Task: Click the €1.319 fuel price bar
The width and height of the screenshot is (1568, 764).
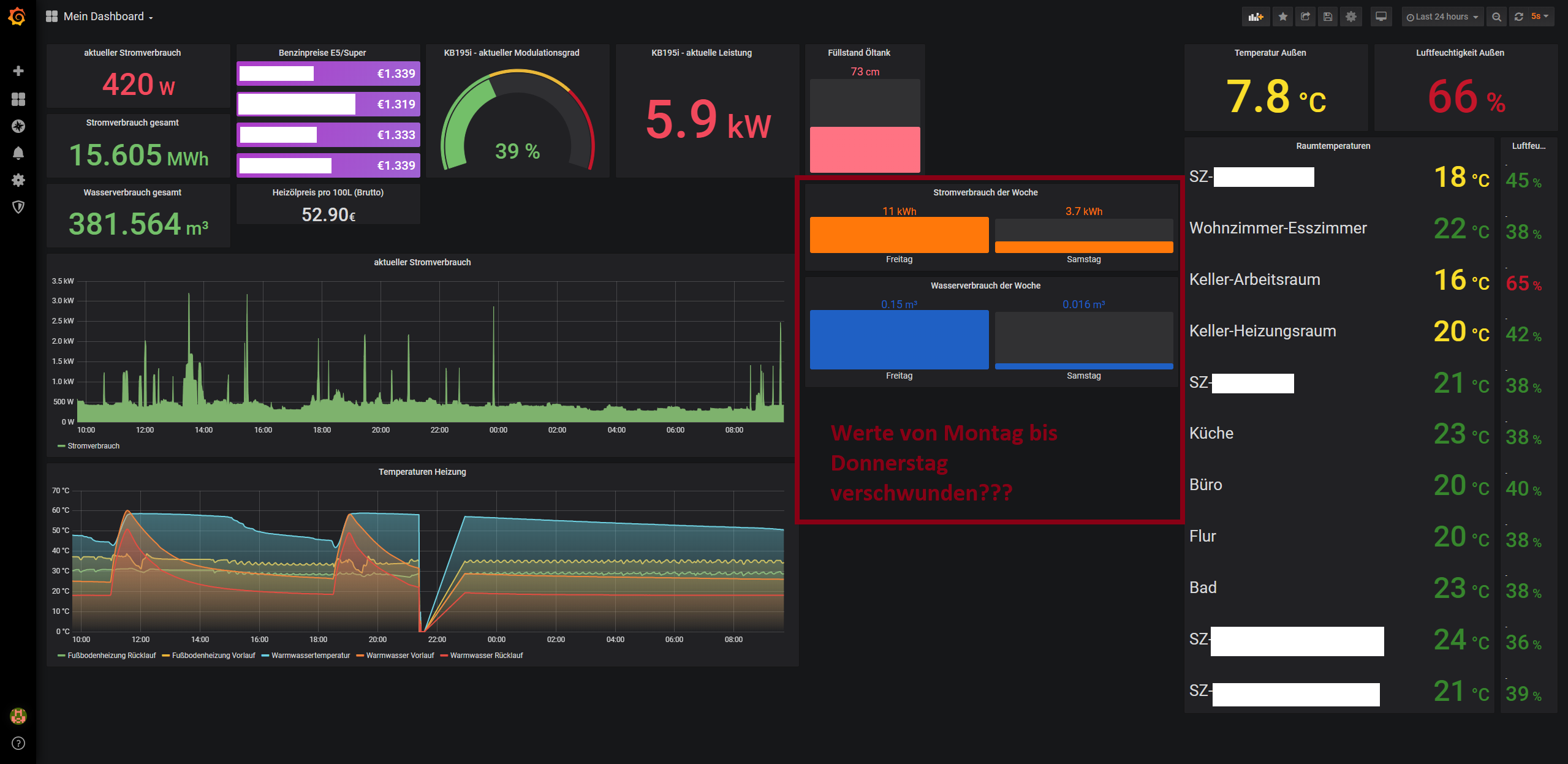Action: 328,104
